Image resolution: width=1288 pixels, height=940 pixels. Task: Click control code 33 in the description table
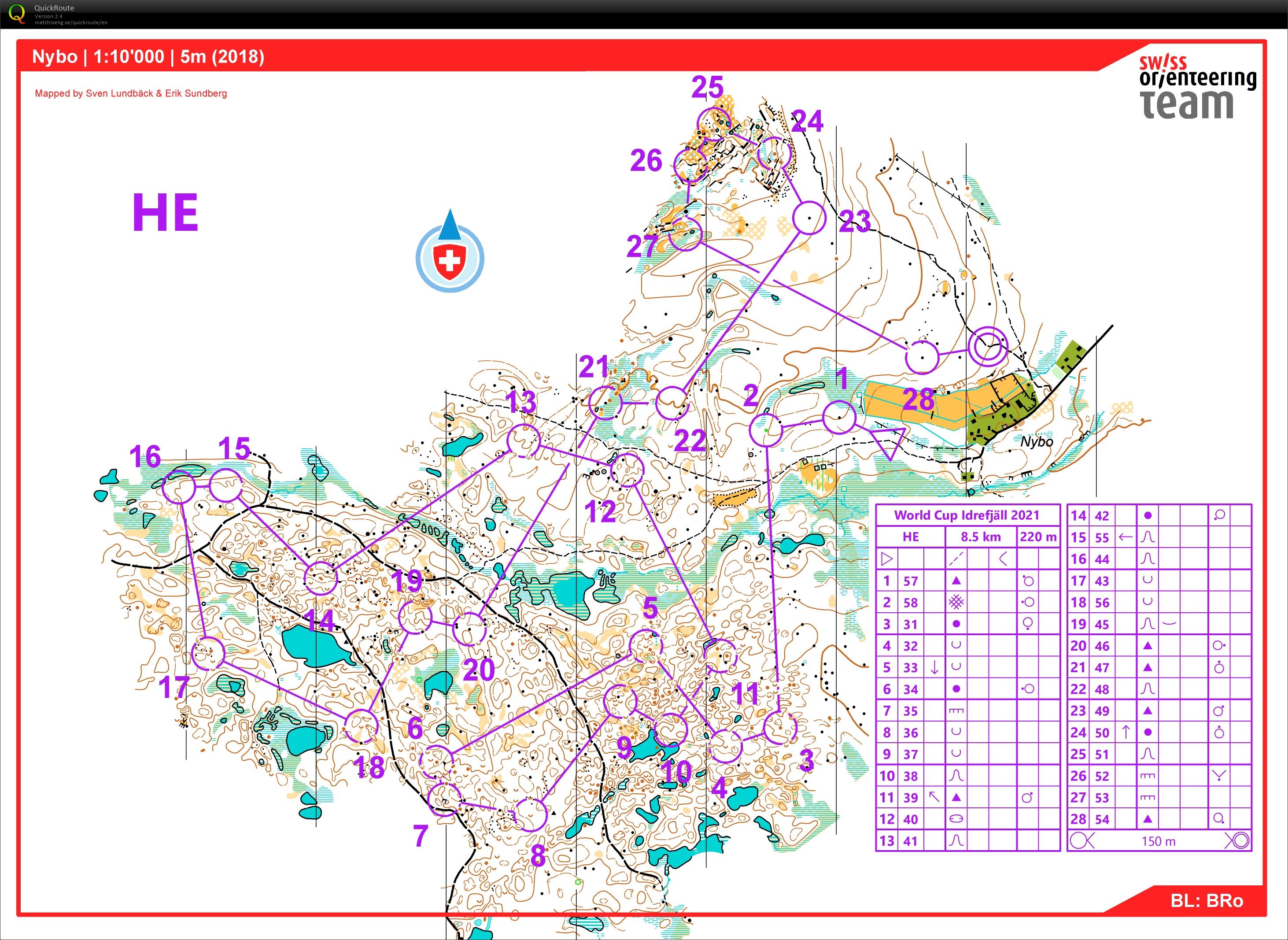[x=911, y=667]
